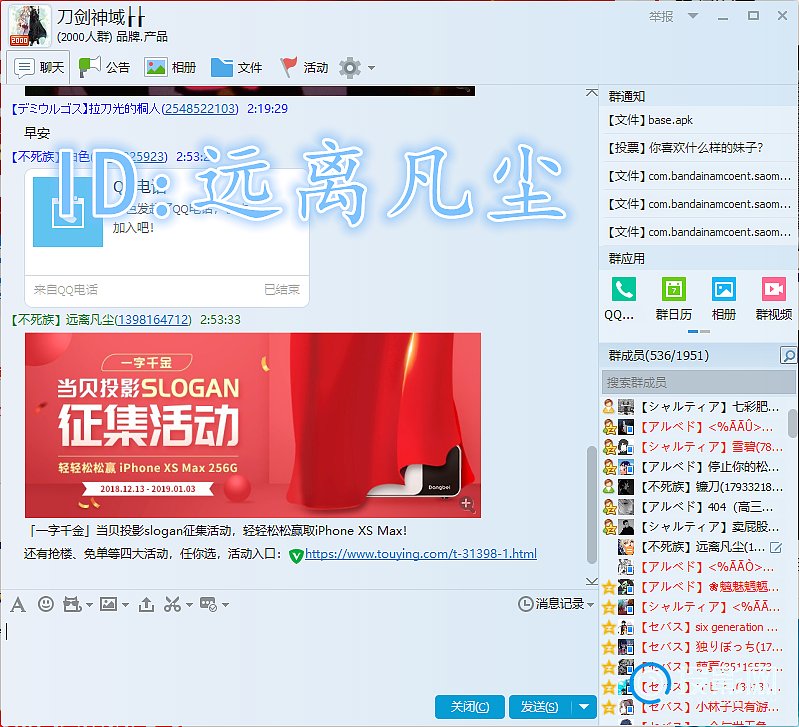Viewport: 799px width, 727px height.
Task: Click the user ID 2548522103 link
Action: [x=200, y=109]
